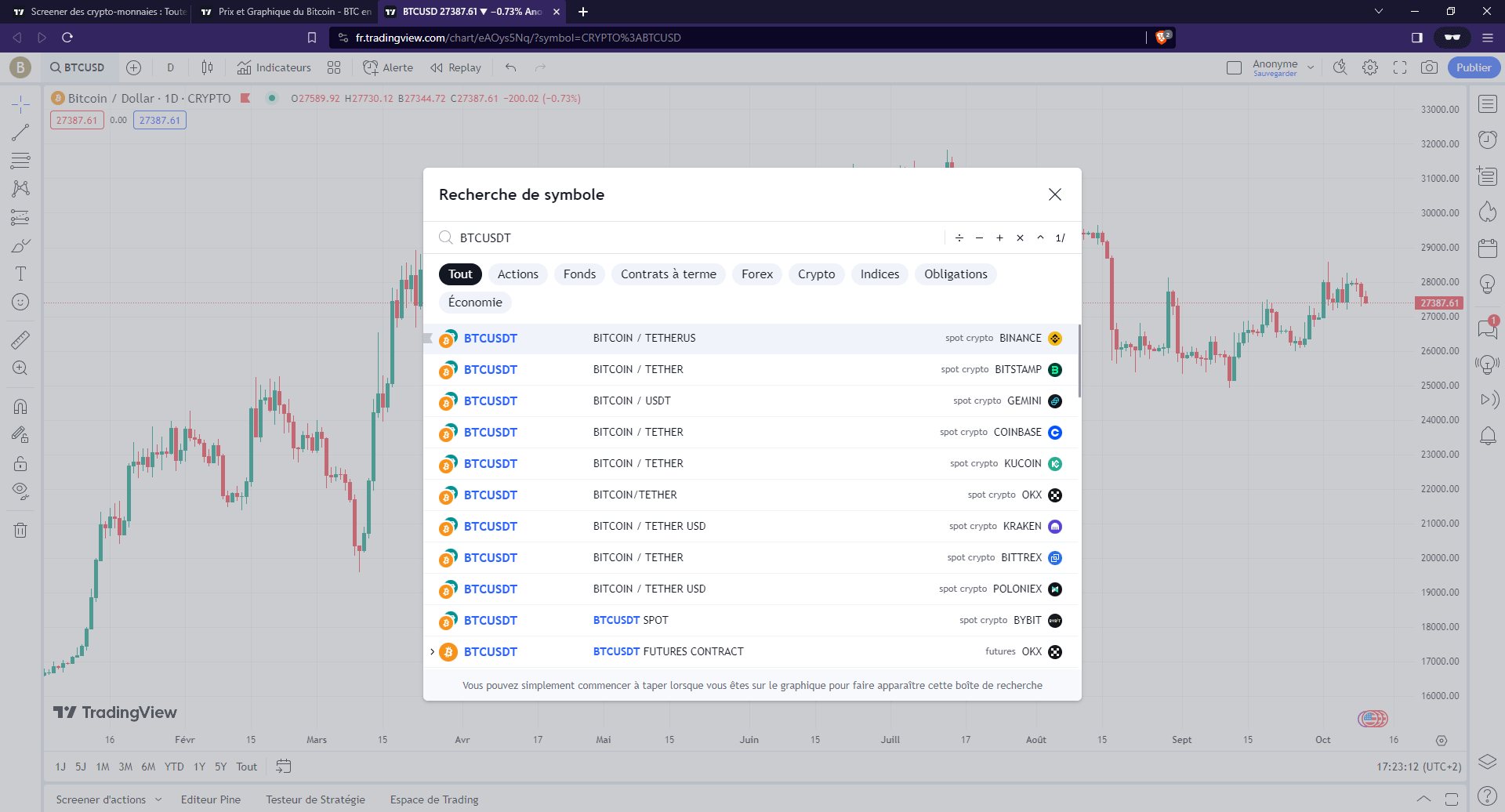Select the text annotation tool
This screenshot has height=812, width=1505.
click(x=21, y=273)
